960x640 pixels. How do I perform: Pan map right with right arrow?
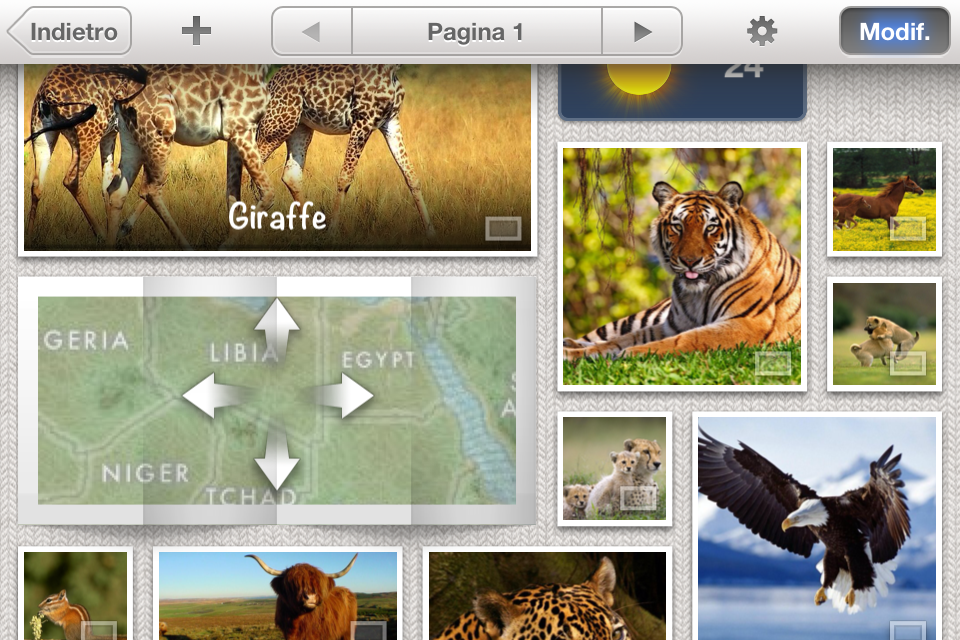coord(343,396)
